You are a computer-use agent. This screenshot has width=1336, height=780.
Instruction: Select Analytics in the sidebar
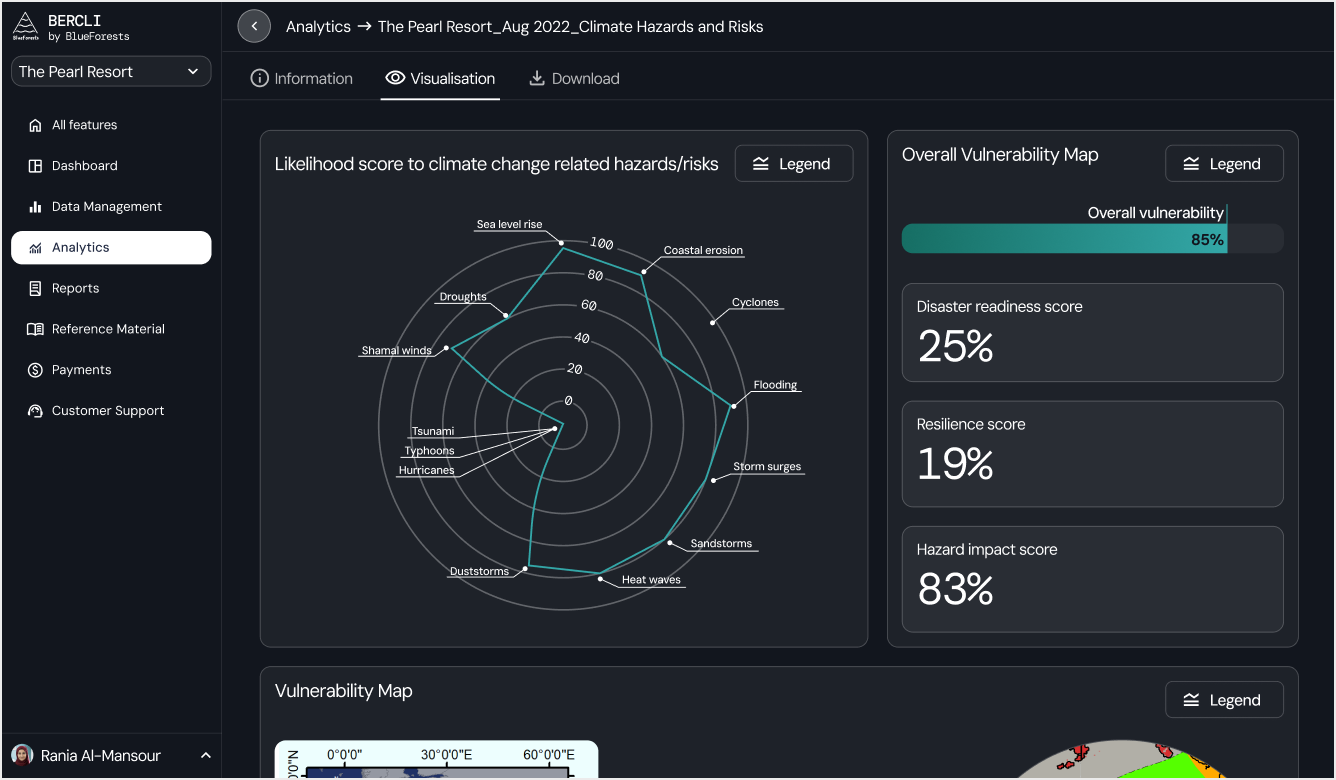click(x=111, y=248)
